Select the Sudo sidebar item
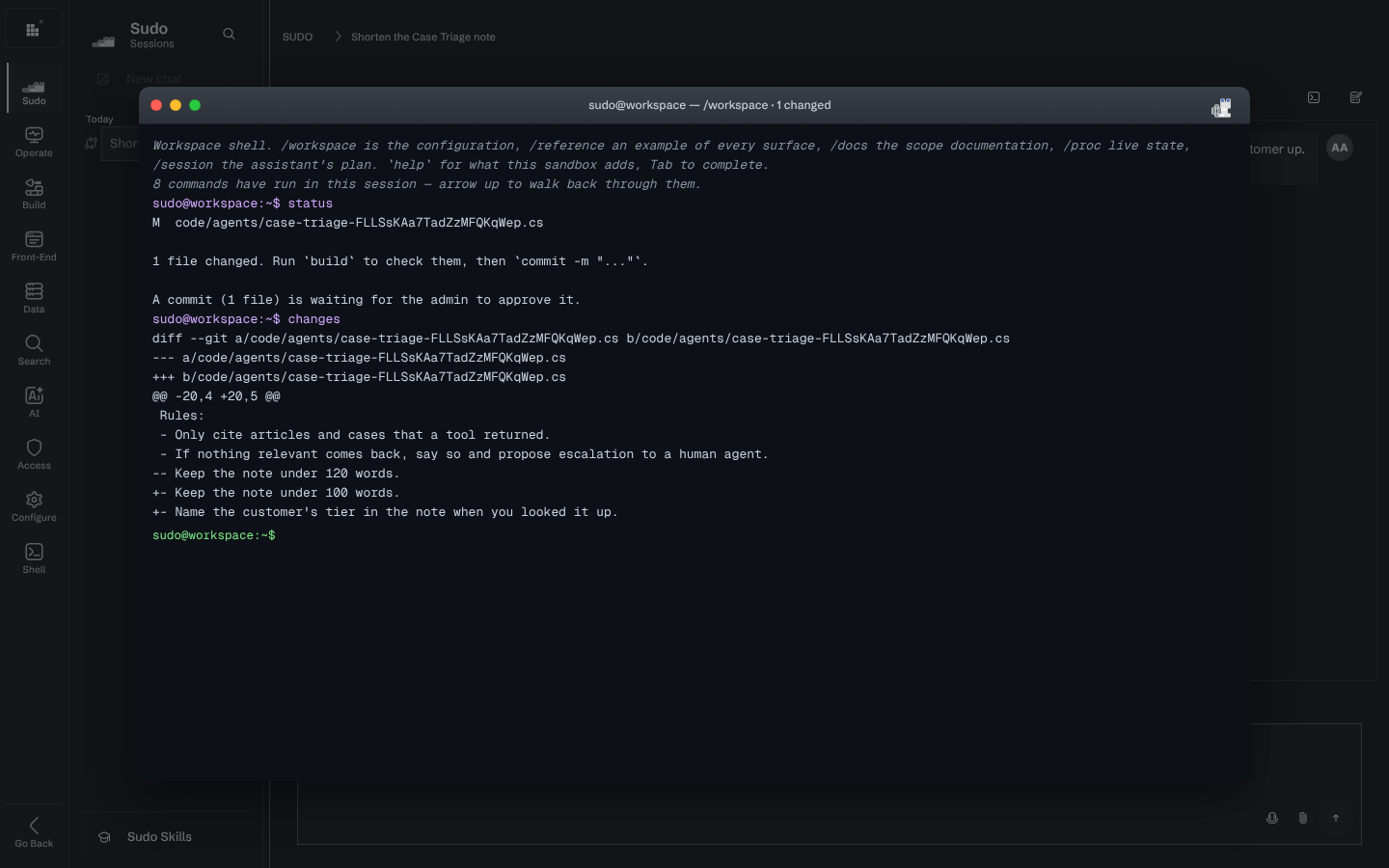 (34, 89)
